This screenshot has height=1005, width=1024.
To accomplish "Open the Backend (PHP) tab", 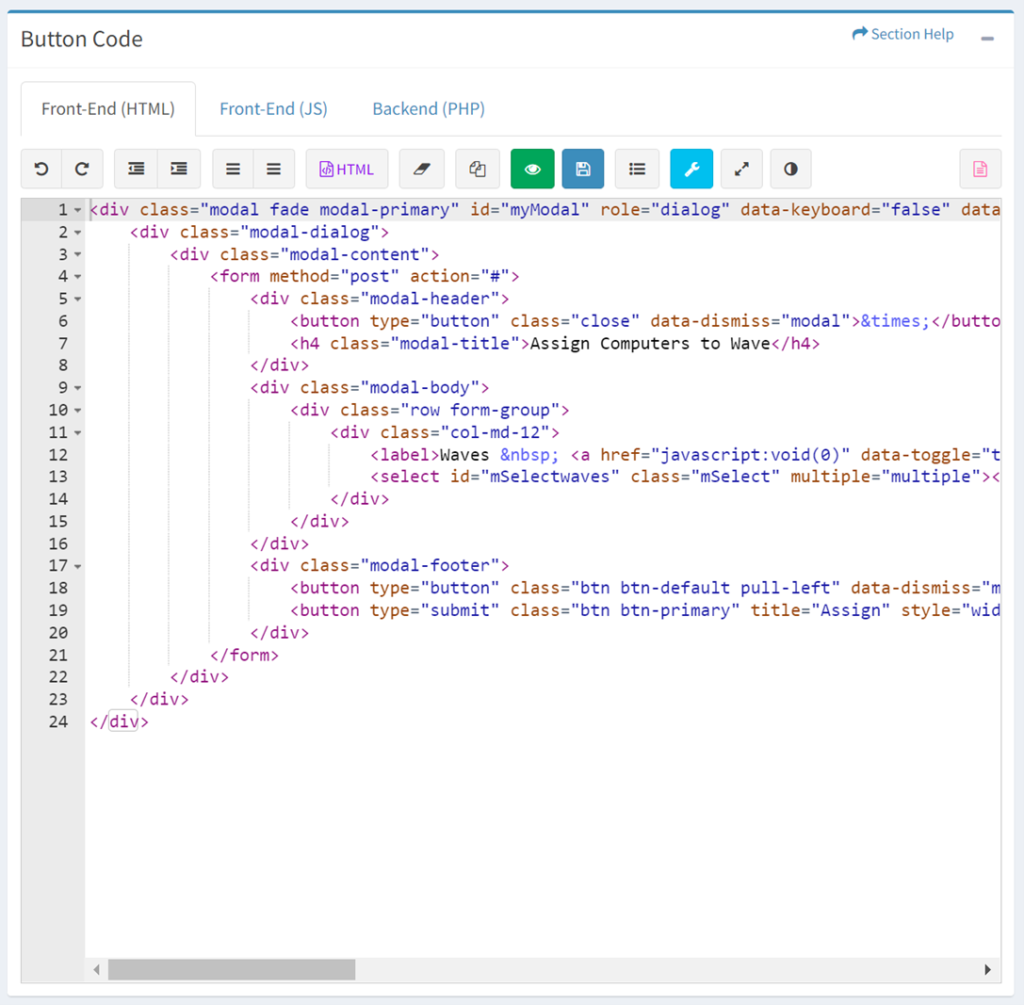I will point(428,108).
